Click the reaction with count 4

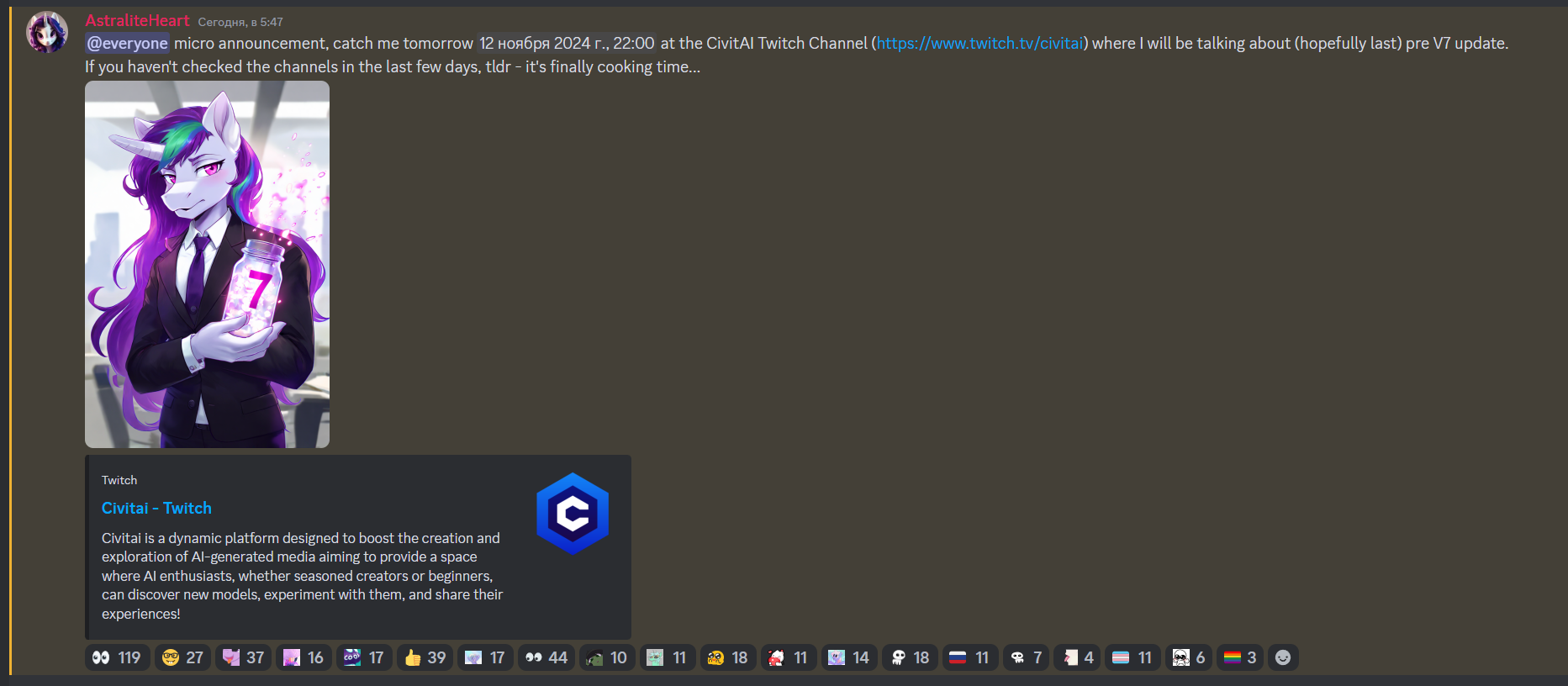pos(1078,657)
